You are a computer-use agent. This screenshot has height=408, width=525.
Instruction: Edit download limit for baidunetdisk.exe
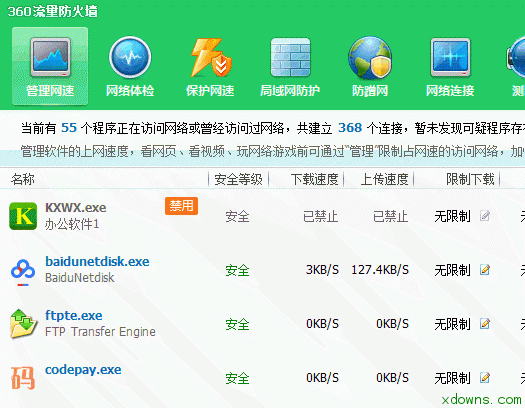point(485,269)
